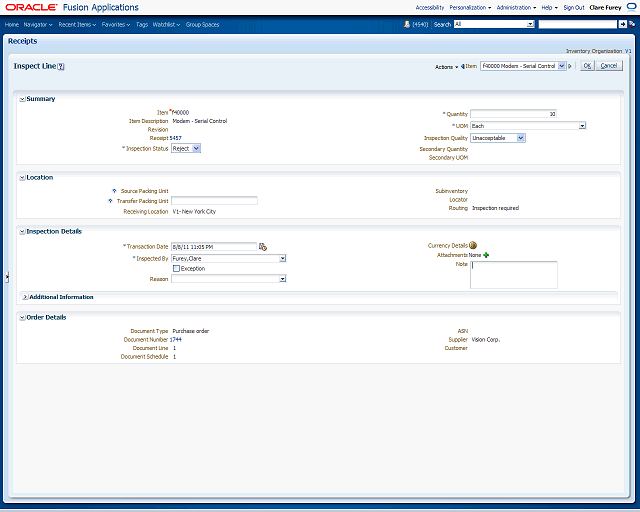Click the Sign Out link
This screenshot has width=640, height=512.
(x=573, y=7)
